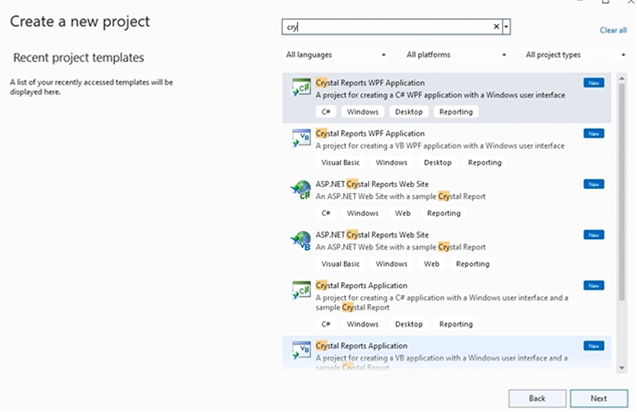Click in the template search field
Viewport: 637px width, 412px height.
pos(387,27)
